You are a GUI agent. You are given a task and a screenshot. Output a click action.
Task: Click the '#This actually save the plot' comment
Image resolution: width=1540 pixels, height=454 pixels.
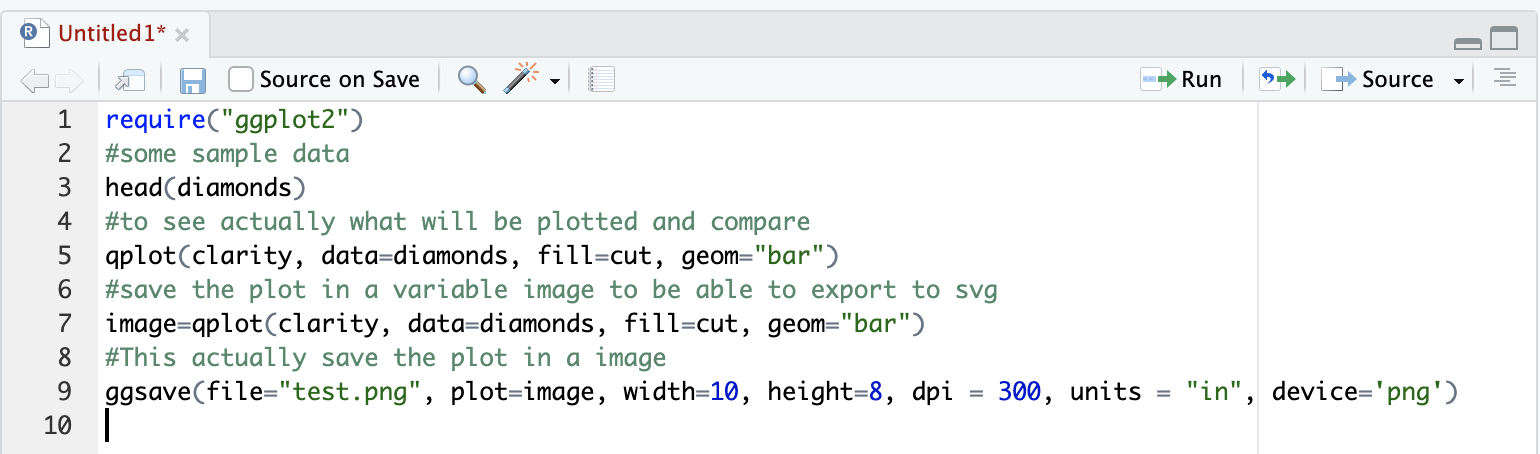(x=385, y=357)
